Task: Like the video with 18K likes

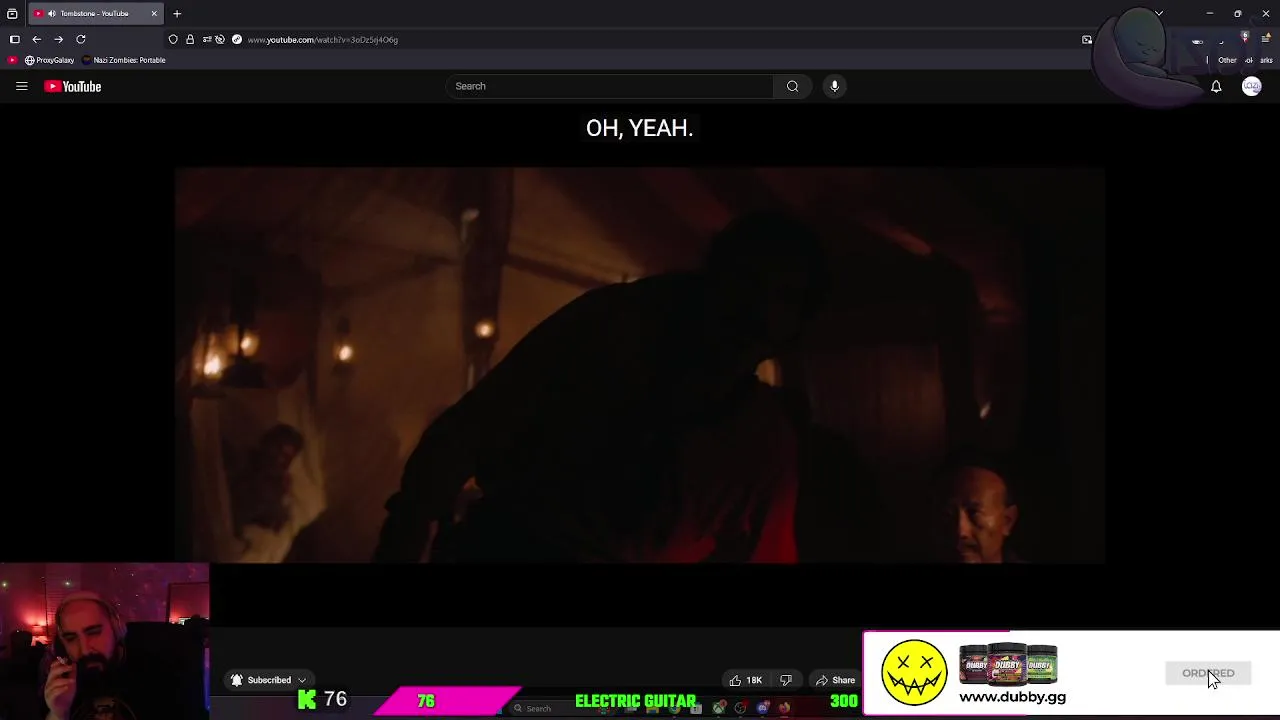Action: (x=745, y=680)
